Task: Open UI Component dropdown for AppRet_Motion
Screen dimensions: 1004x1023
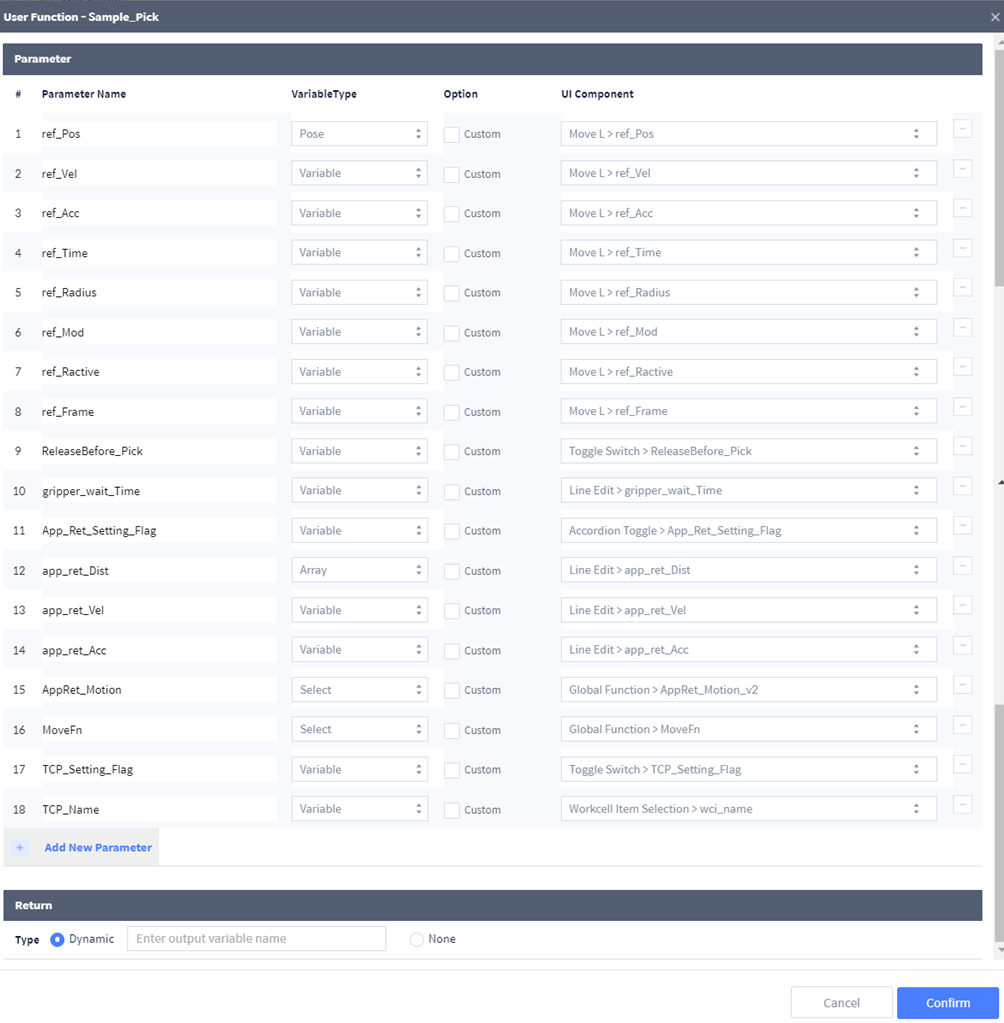Action: tap(748, 690)
